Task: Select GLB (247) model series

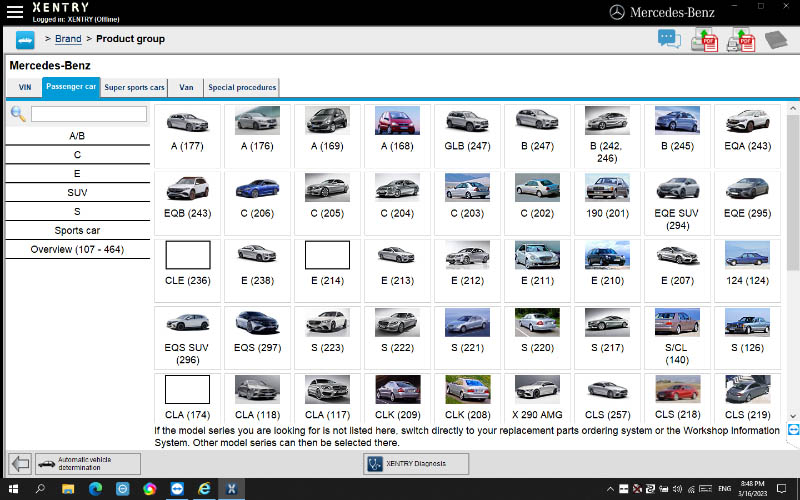Action: click(x=467, y=136)
